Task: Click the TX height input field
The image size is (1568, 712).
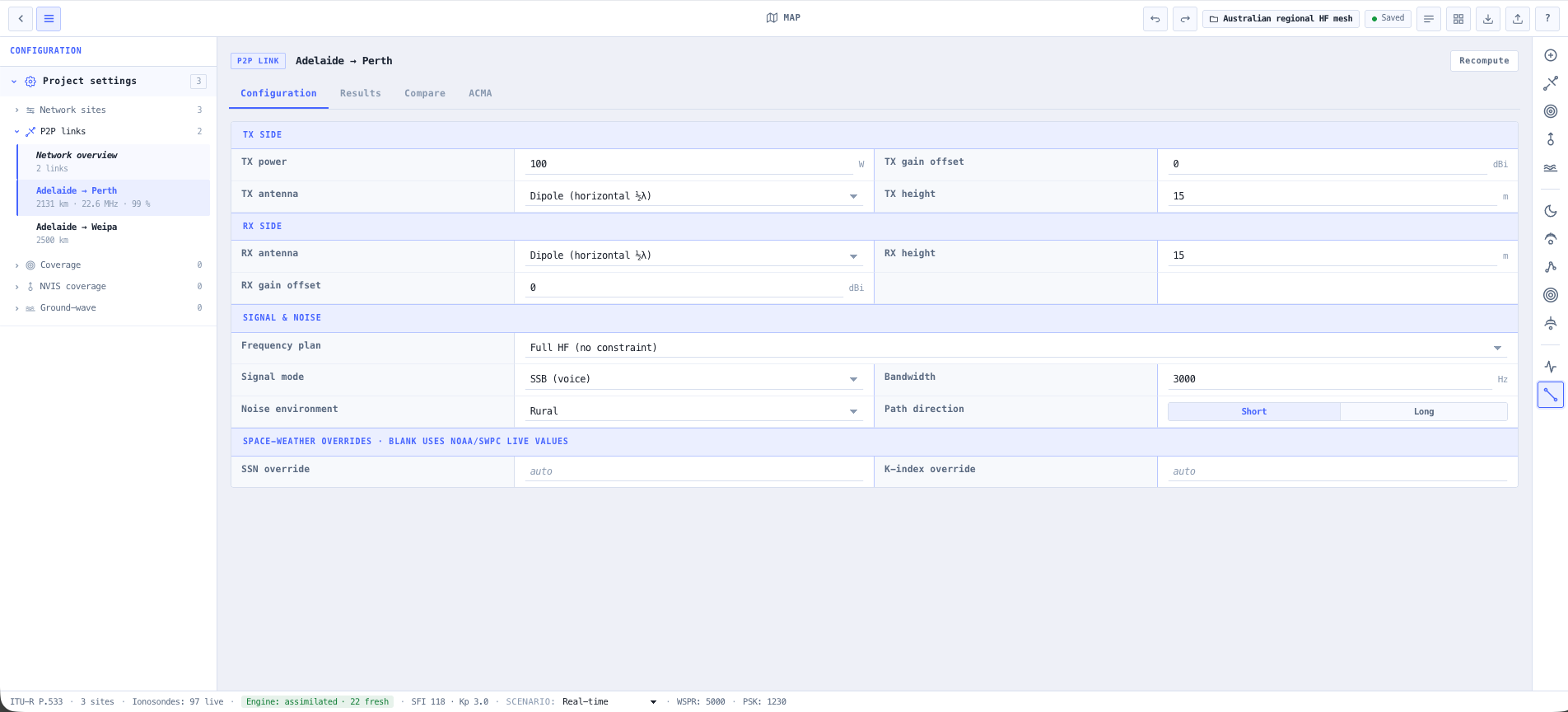Action: [x=1332, y=196]
